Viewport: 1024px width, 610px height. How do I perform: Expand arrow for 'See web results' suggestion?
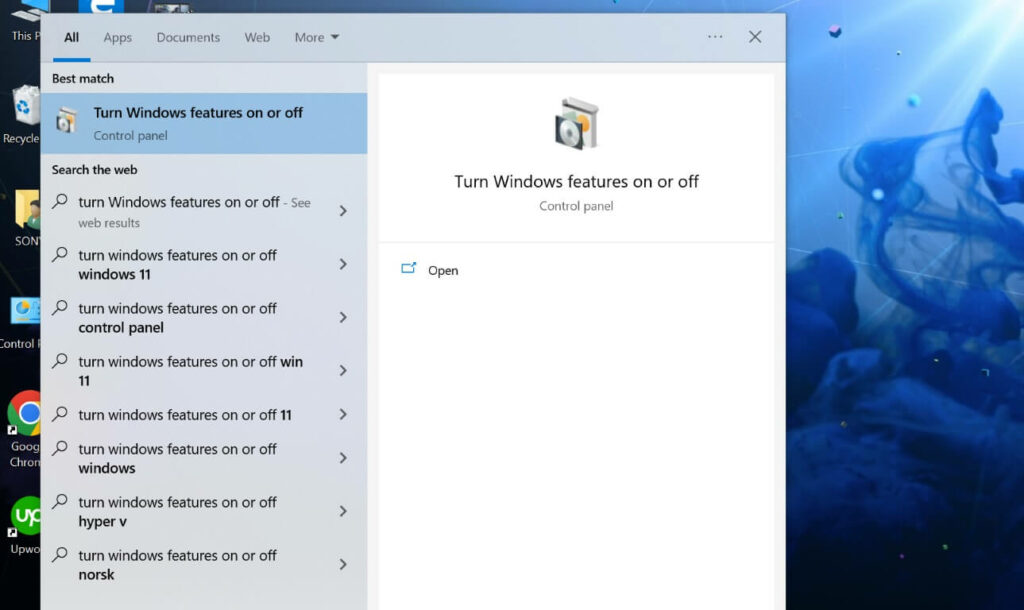[343, 211]
